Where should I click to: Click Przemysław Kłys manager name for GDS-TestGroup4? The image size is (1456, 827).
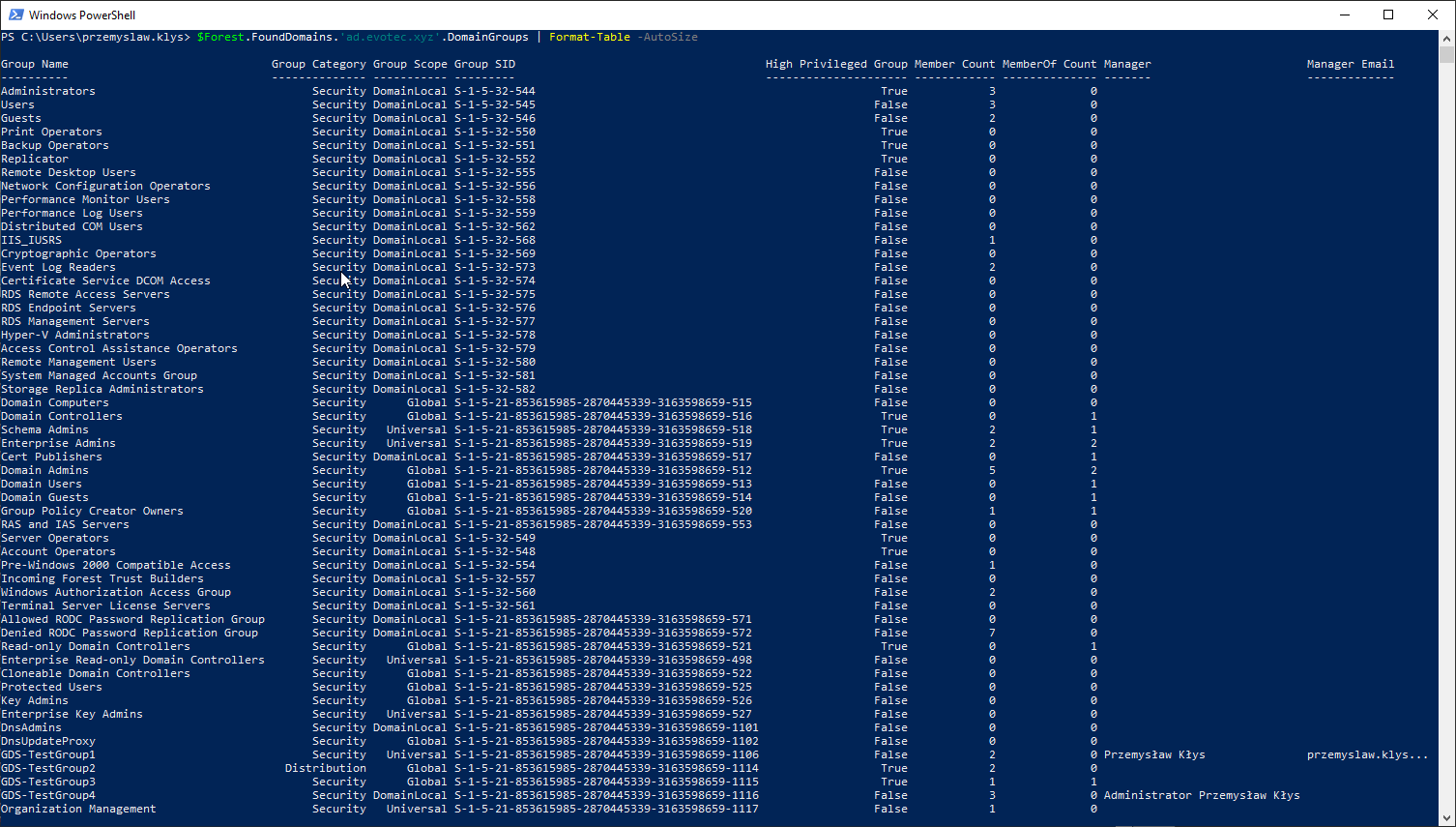[x=1252, y=794]
